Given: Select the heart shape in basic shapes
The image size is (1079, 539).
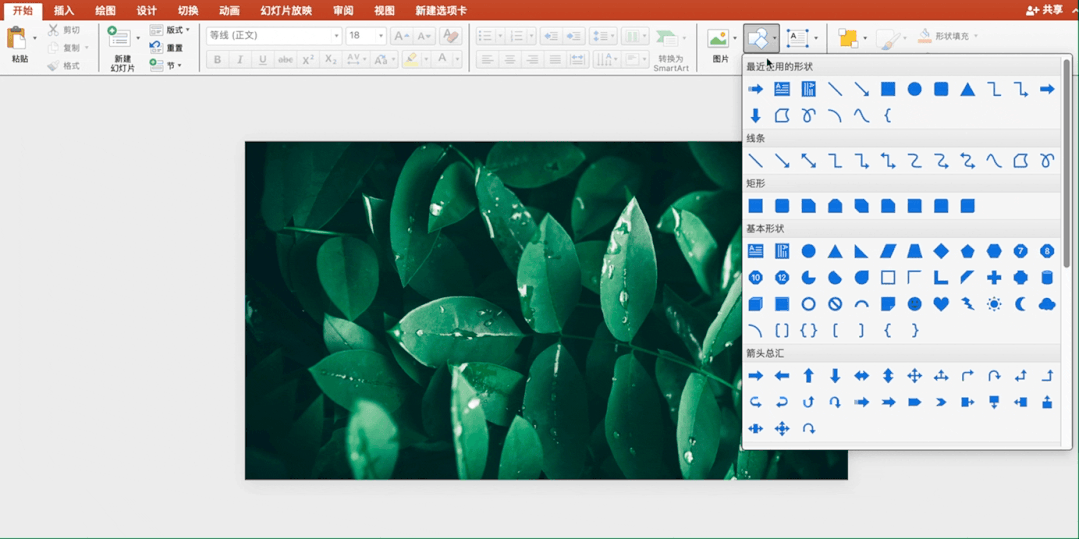Looking at the screenshot, I should coord(941,304).
